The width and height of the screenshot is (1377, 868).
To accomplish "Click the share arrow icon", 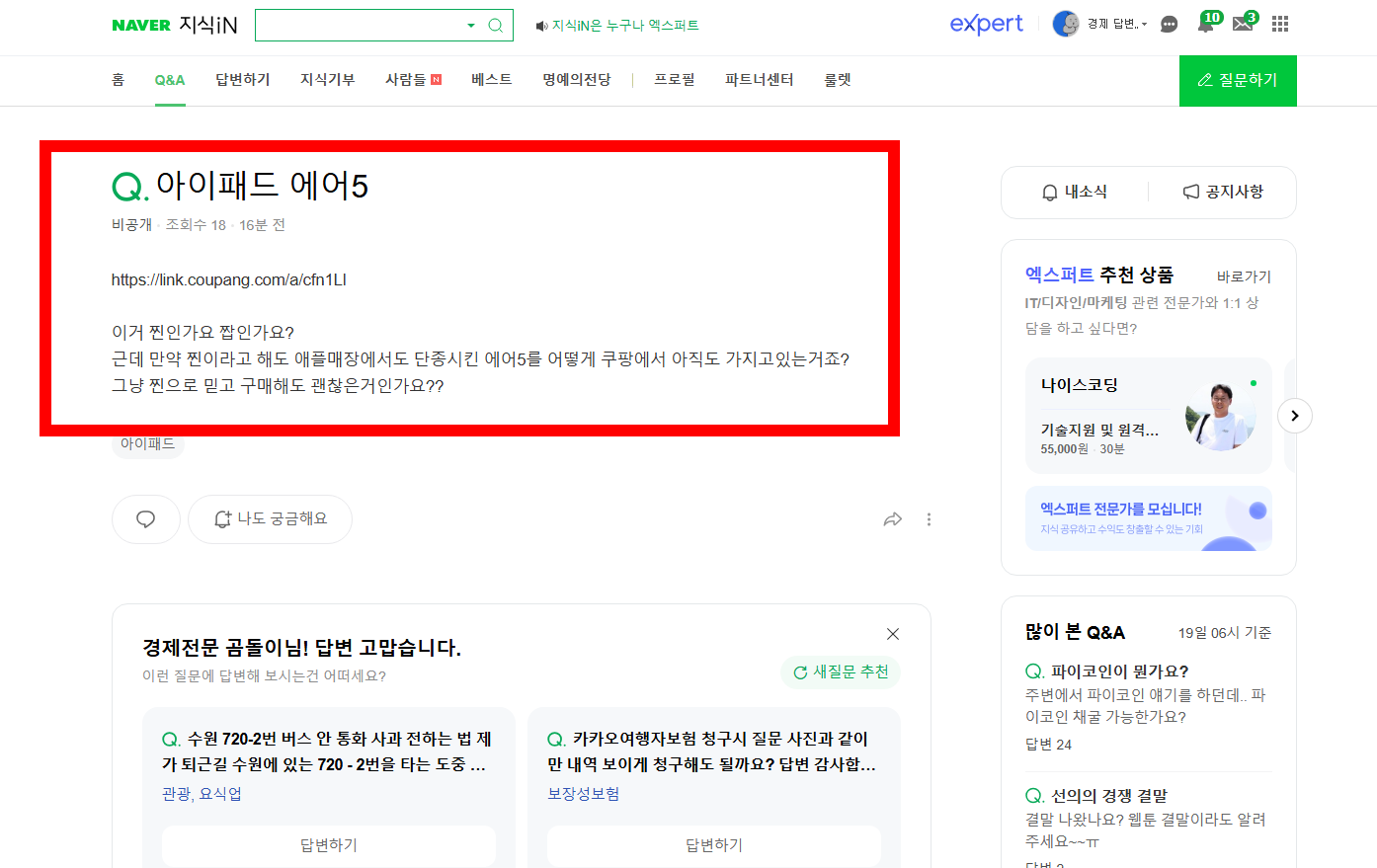I will click(893, 519).
